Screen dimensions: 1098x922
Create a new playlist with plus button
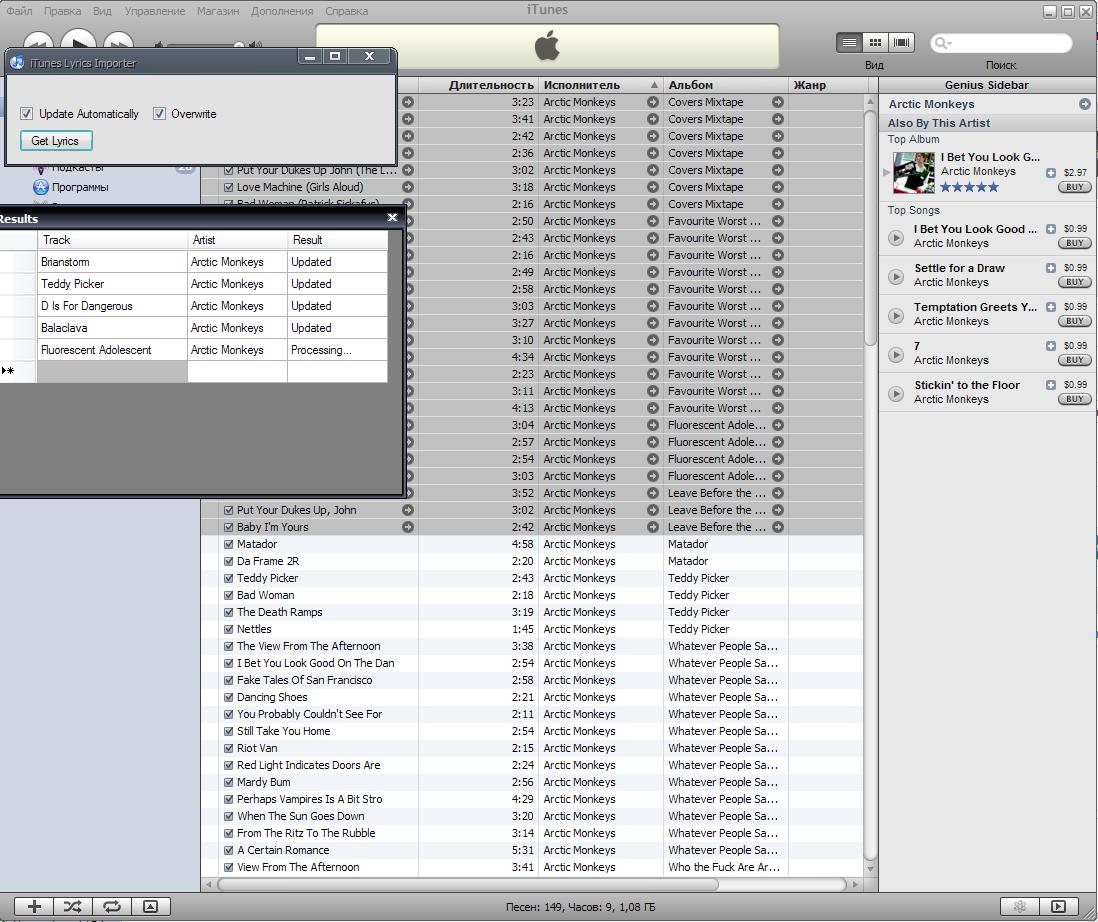[34, 906]
